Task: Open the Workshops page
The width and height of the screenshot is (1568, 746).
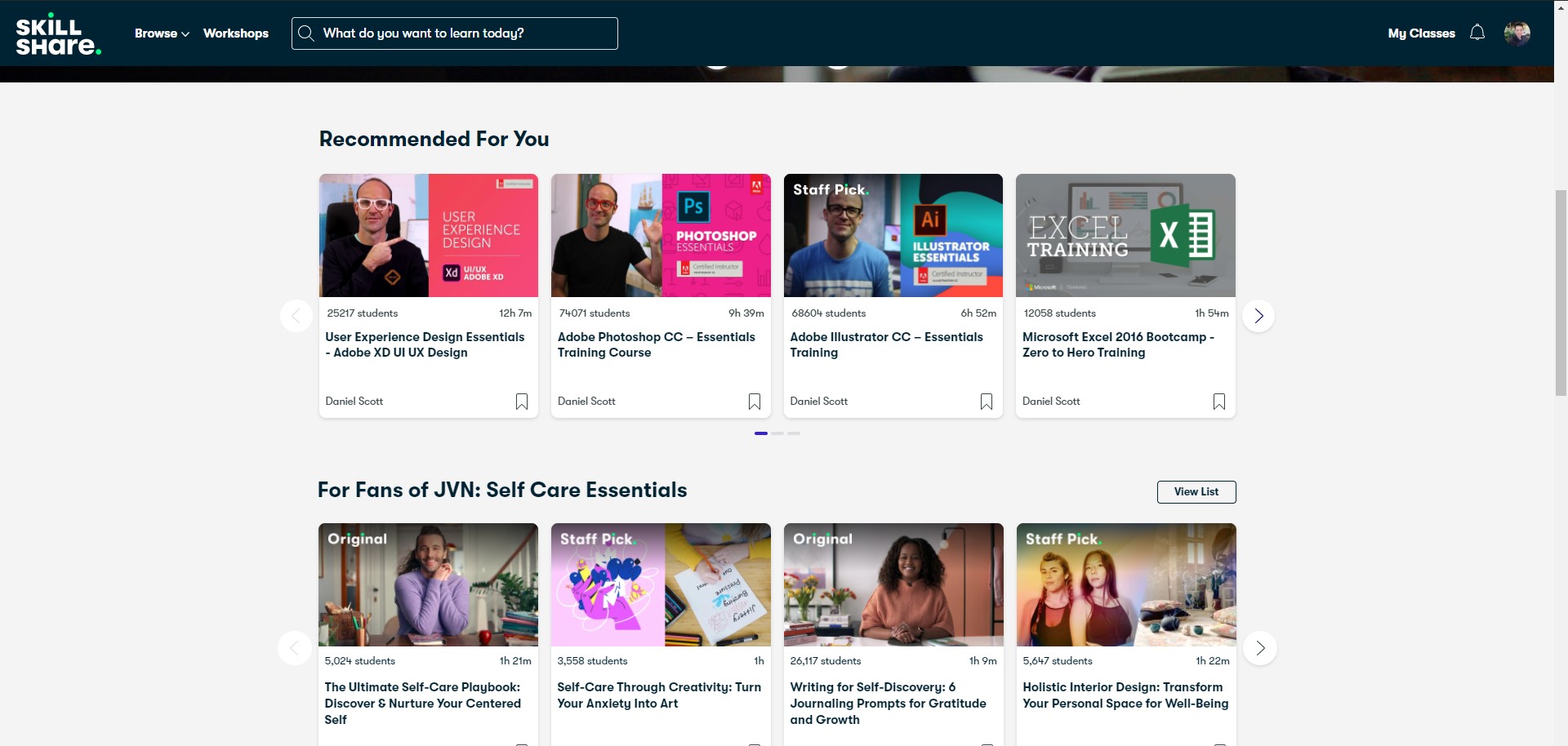Action: click(236, 33)
